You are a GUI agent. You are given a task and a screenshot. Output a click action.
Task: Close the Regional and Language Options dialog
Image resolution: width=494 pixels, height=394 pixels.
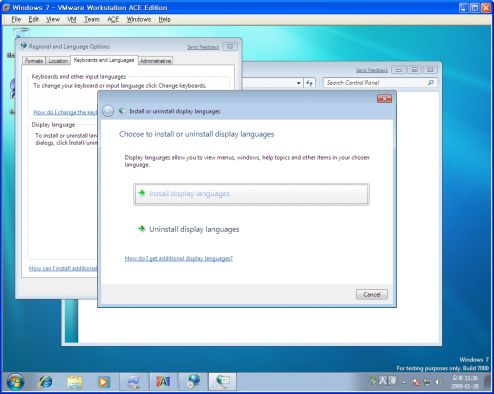(230, 47)
